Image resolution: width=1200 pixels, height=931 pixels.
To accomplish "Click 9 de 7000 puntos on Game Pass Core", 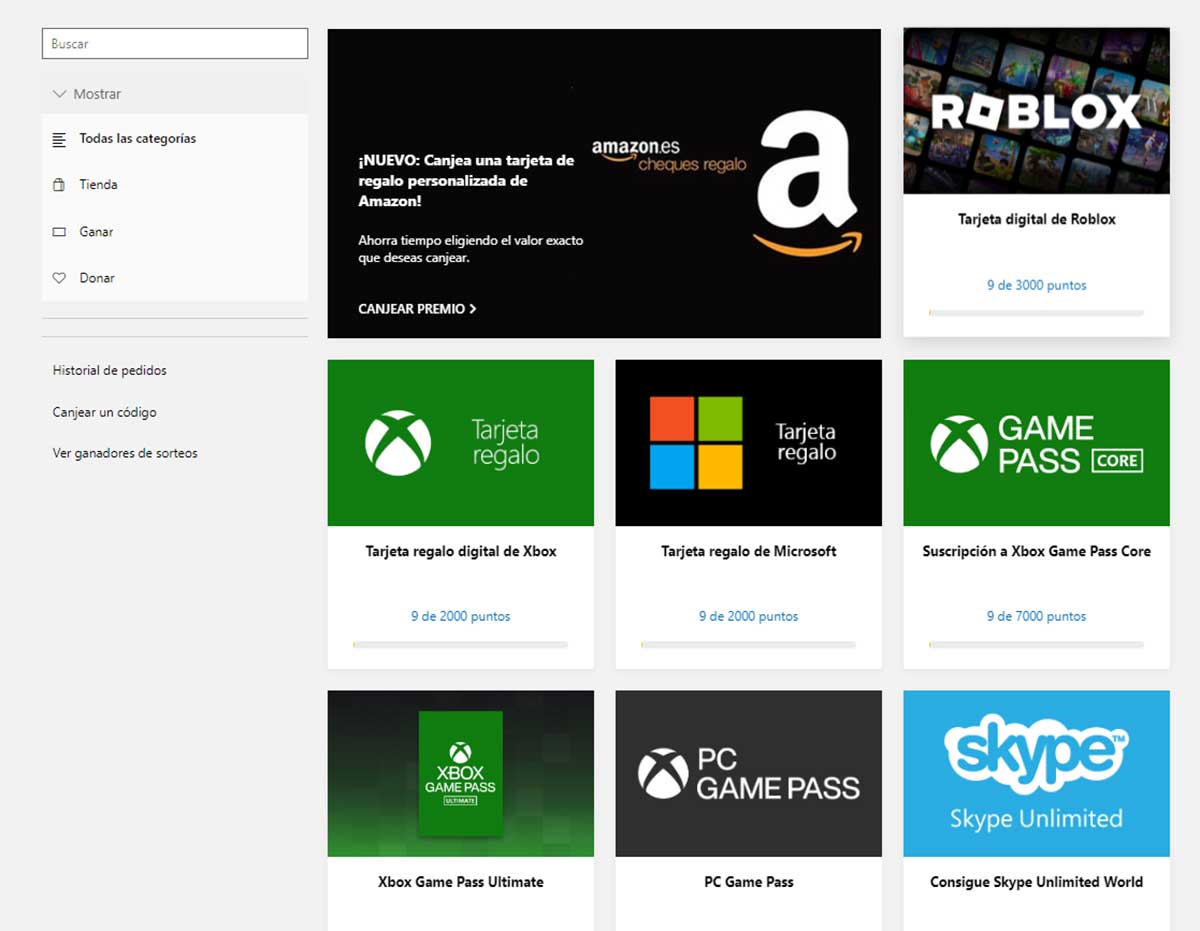I will 1036,616.
